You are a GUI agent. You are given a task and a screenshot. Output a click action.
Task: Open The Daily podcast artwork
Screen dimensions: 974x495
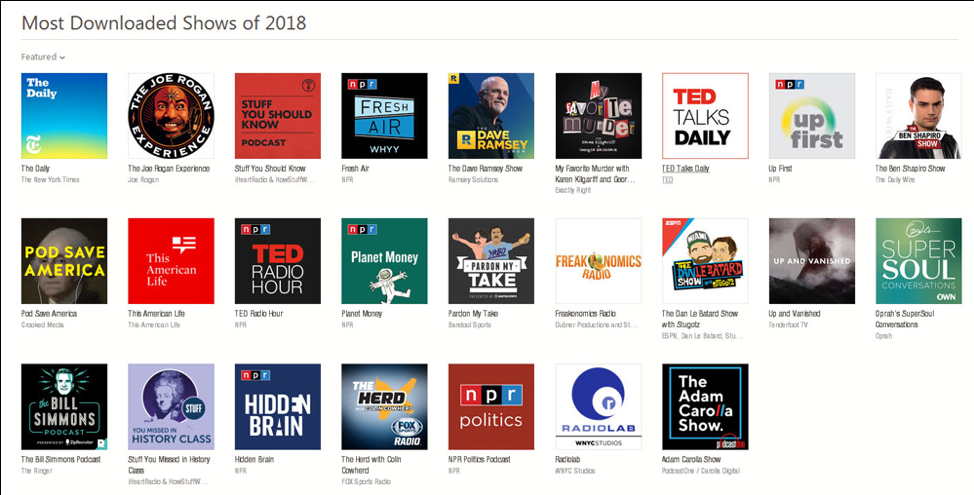pyautogui.click(x=64, y=116)
